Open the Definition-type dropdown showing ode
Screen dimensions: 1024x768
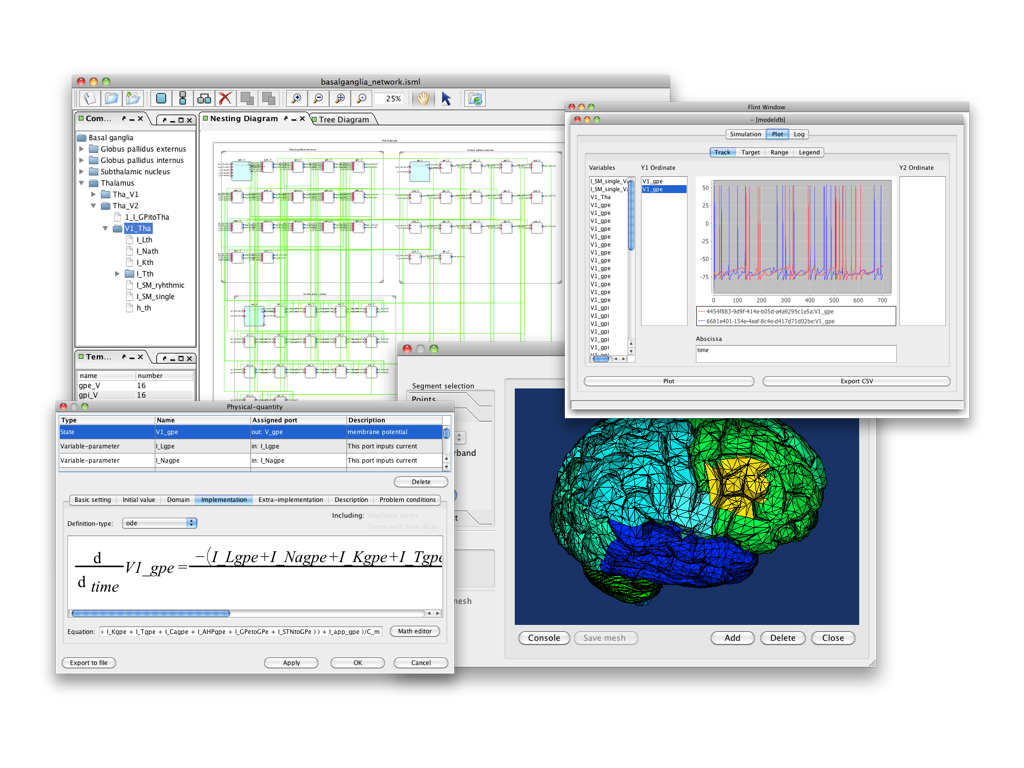[x=159, y=523]
